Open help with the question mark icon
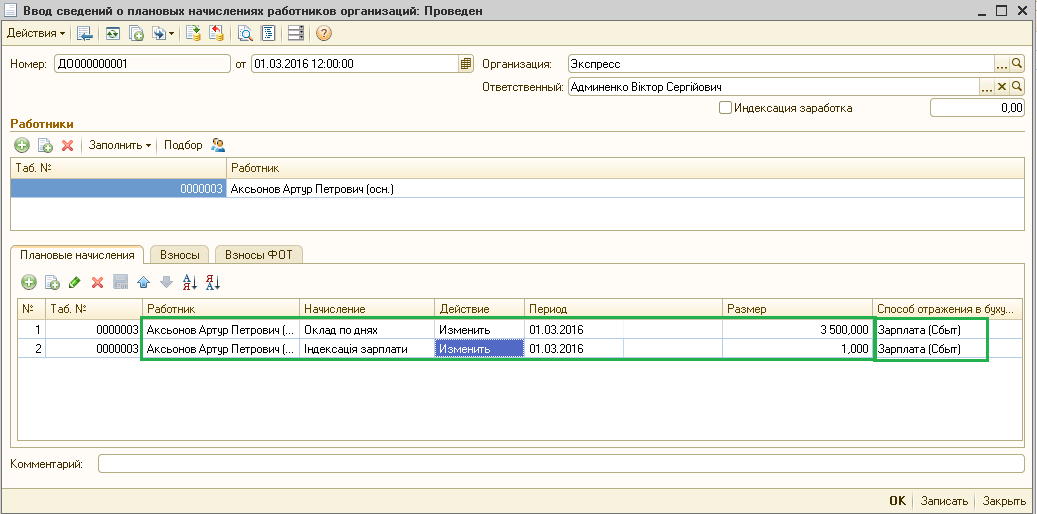The width and height of the screenshot is (1037, 514). click(324, 33)
